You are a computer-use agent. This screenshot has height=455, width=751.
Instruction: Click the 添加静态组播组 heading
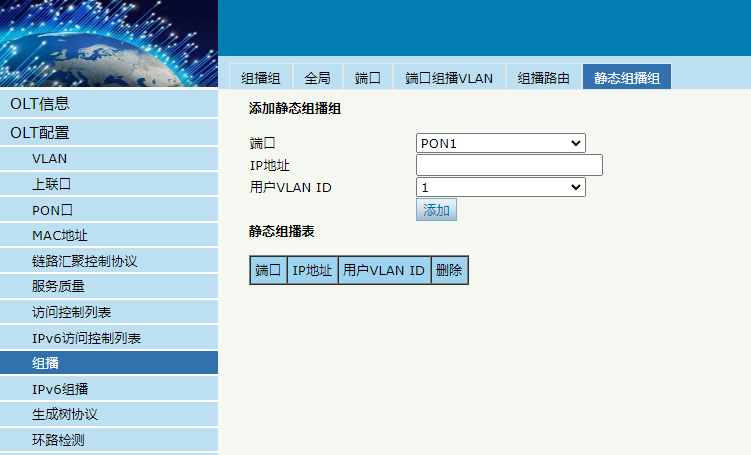coord(295,108)
